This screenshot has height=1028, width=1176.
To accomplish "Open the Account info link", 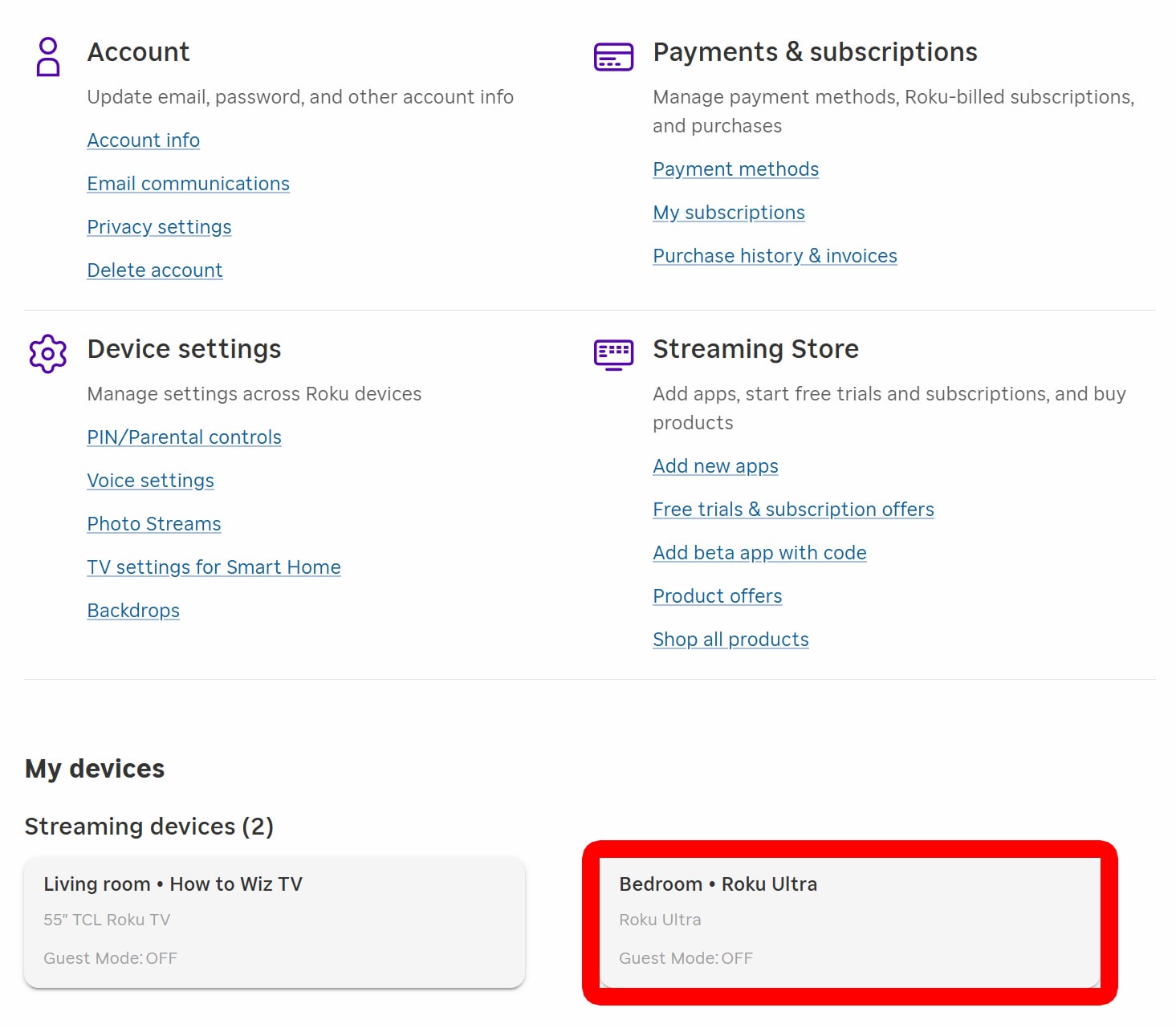I will click(x=143, y=140).
